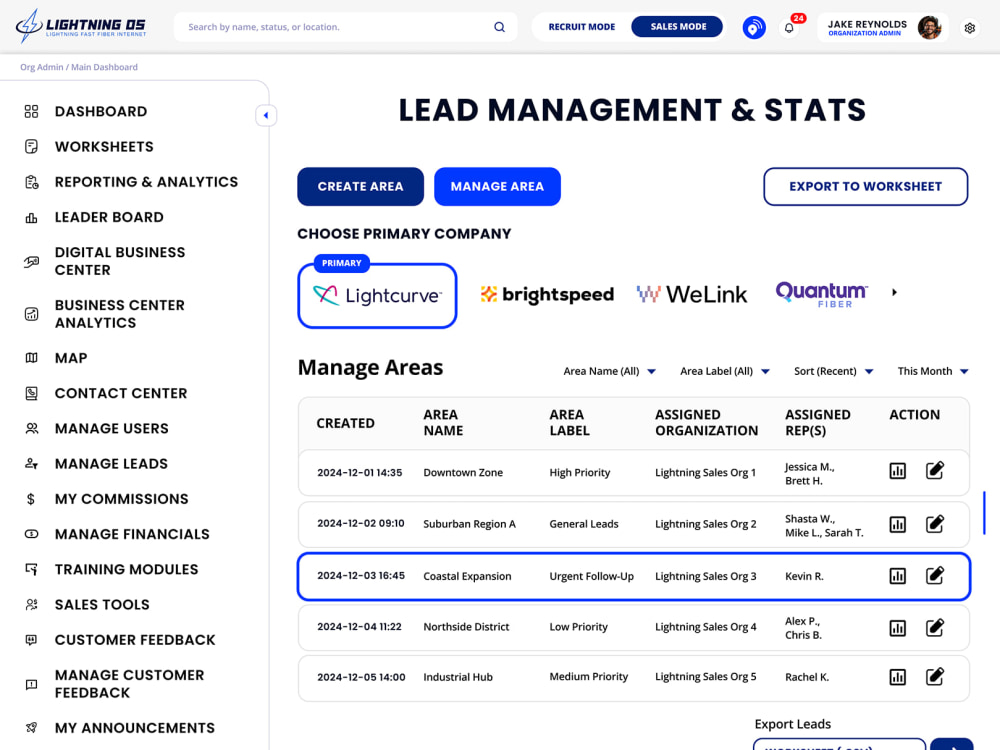The height and width of the screenshot is (750, 1000).
Task: Open the blue location pin icon
Action: pos(754,27)
